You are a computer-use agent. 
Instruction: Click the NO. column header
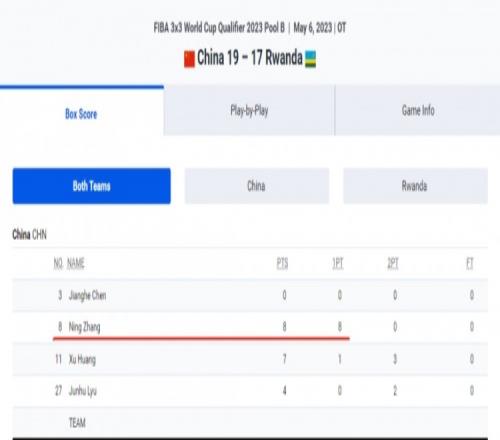58,264
